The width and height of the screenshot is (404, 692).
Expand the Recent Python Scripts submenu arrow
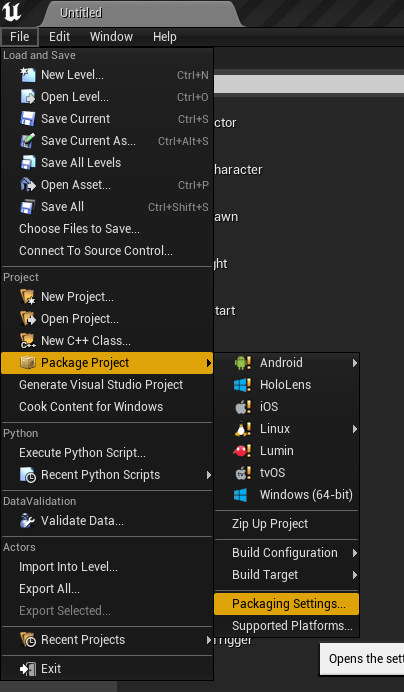[208, 475]
